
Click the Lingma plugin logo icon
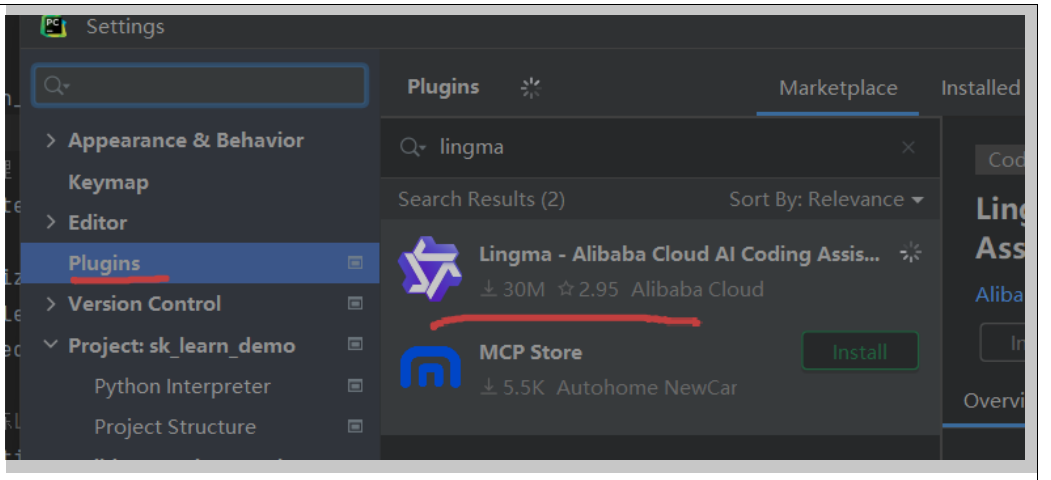[x=430, y=268]
